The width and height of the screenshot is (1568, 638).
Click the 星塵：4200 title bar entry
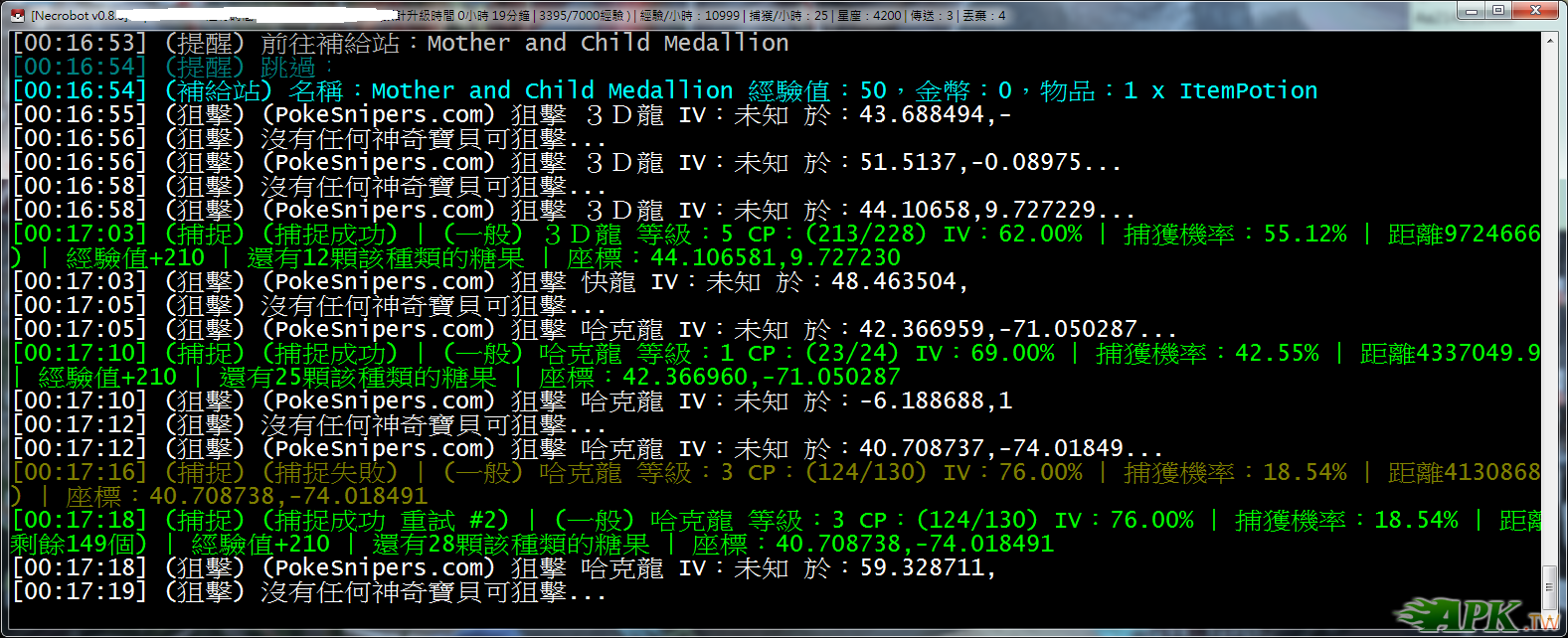[x=869, y=15]
